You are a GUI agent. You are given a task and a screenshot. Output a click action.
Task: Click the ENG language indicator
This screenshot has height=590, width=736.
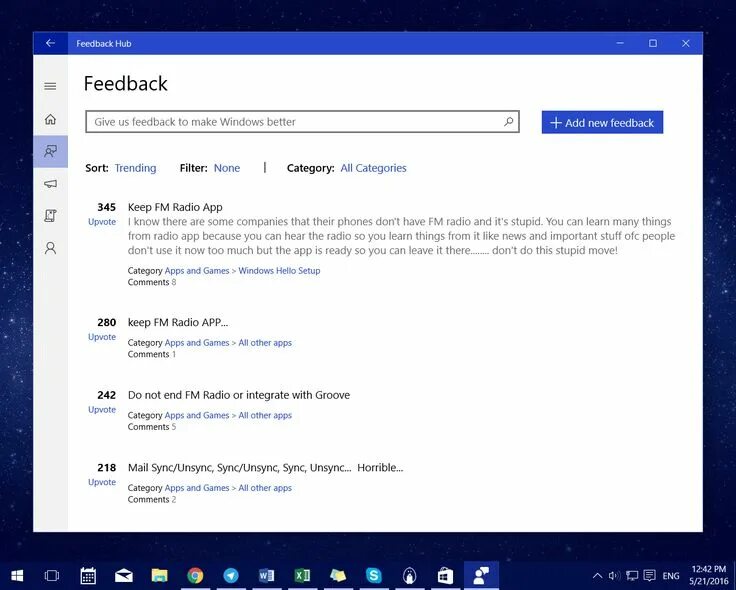(671, 575)
